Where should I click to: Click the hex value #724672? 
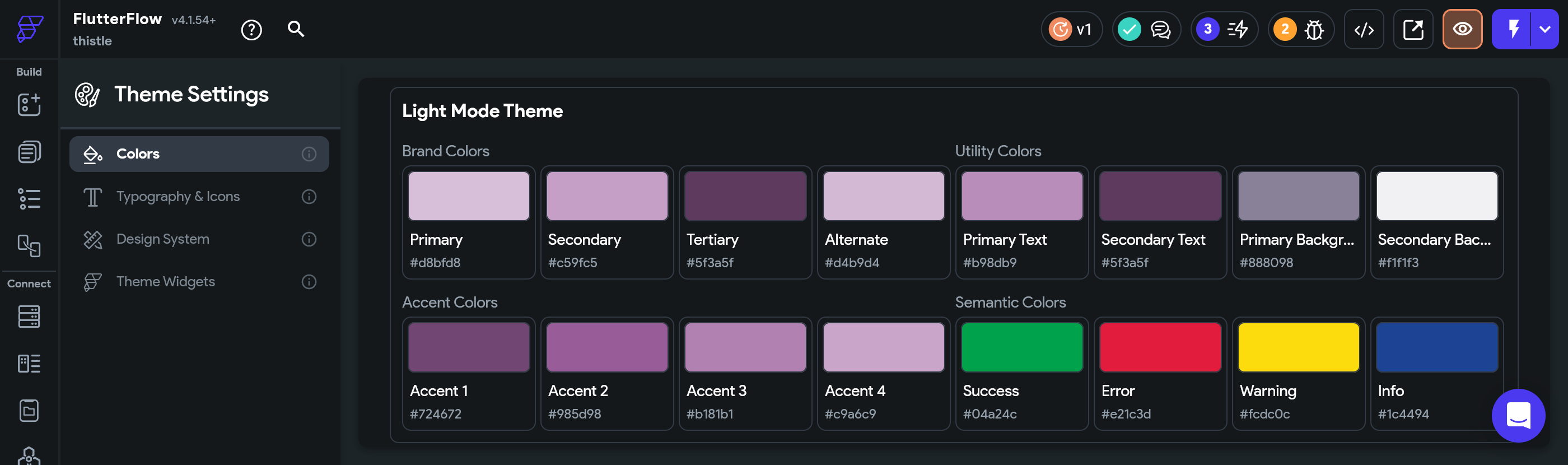pyautogui.click(x=436, y=414)
